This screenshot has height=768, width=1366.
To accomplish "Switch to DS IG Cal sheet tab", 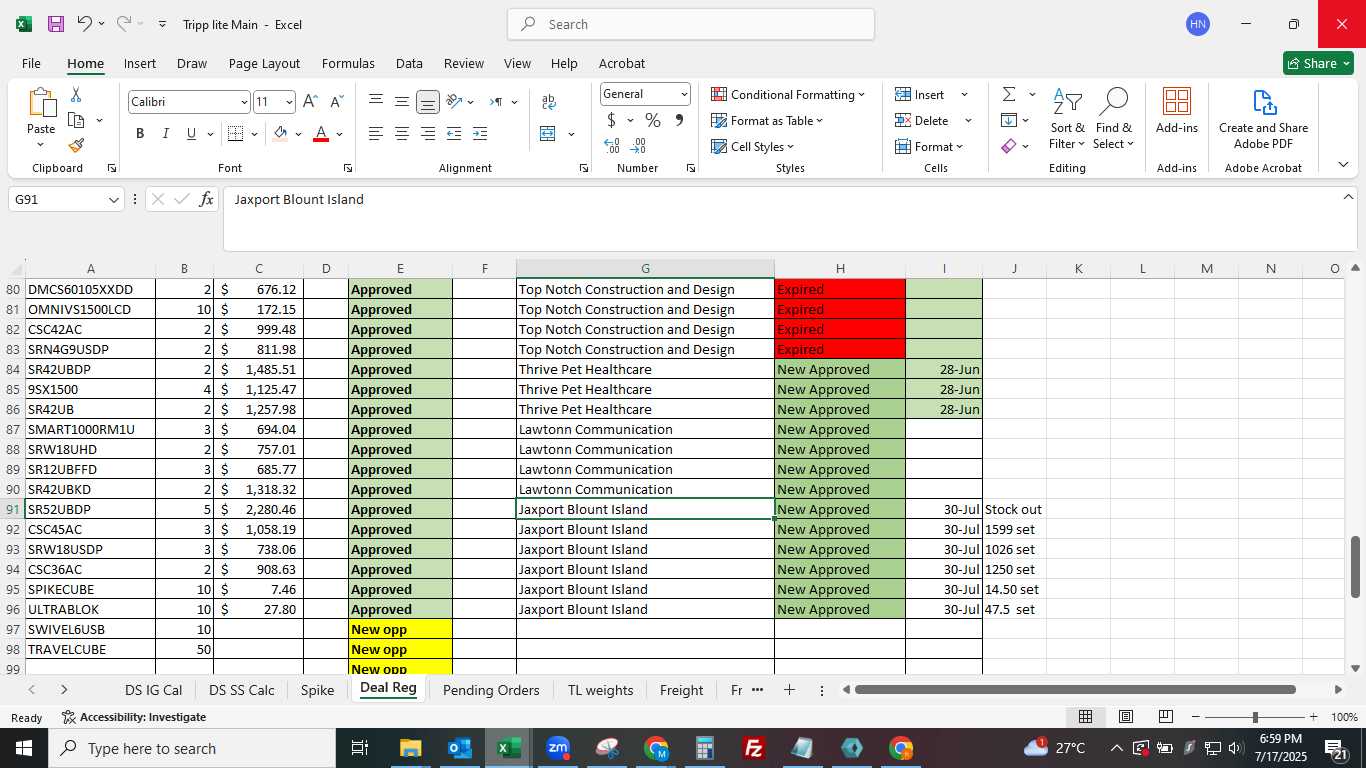I will click(153, 690).
